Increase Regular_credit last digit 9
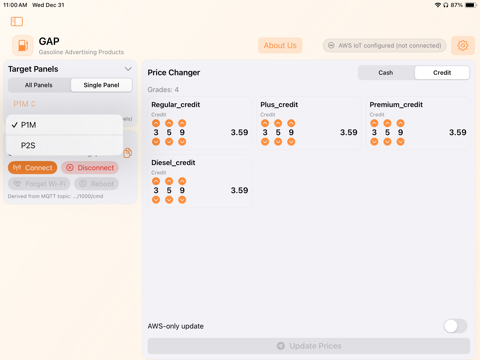480x360 pixels. (182, 123)
